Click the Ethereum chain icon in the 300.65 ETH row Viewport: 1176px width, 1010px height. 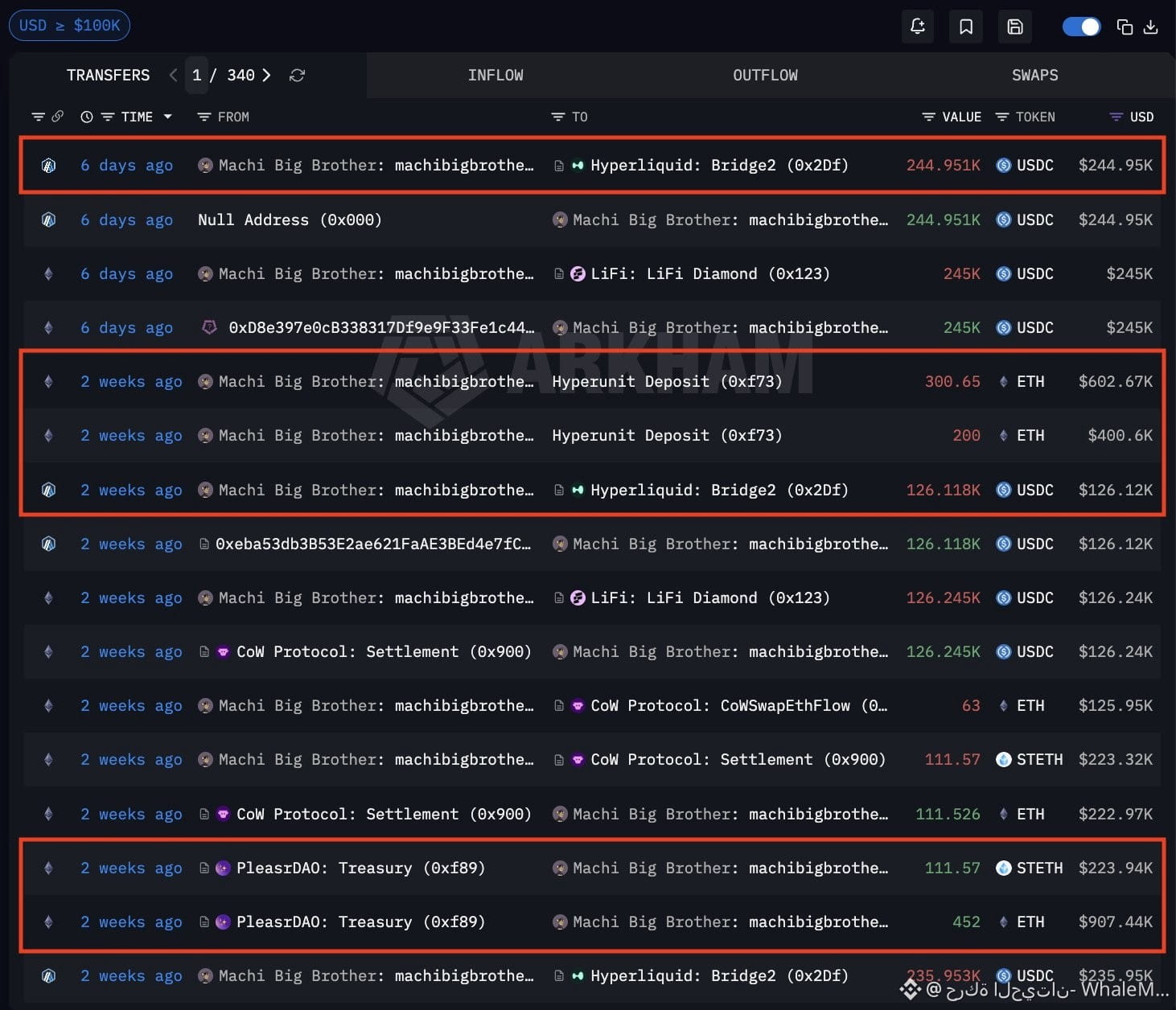pyautogui.click(x=48, y=381)
